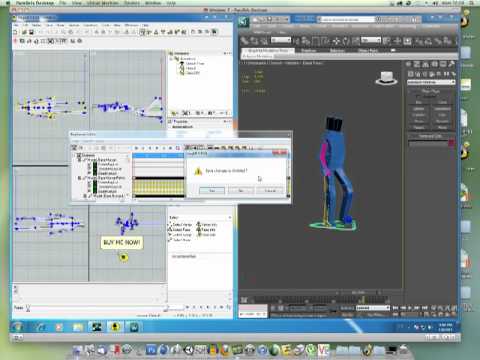Click the Save disk icon in fragMOTION toolbar
Image resolution: width=480 pixels, height=360 pixels.
point(31,32)
